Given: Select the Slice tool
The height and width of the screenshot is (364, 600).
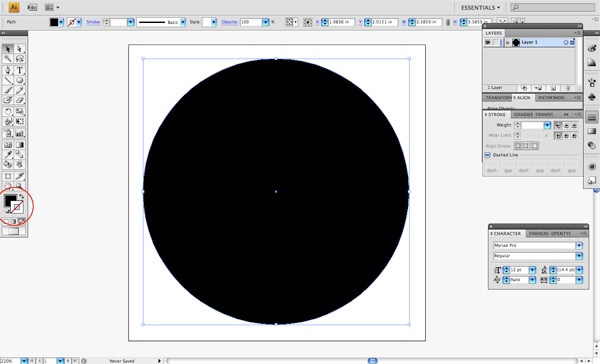Looking at the screenshot, I should (20, 176).
